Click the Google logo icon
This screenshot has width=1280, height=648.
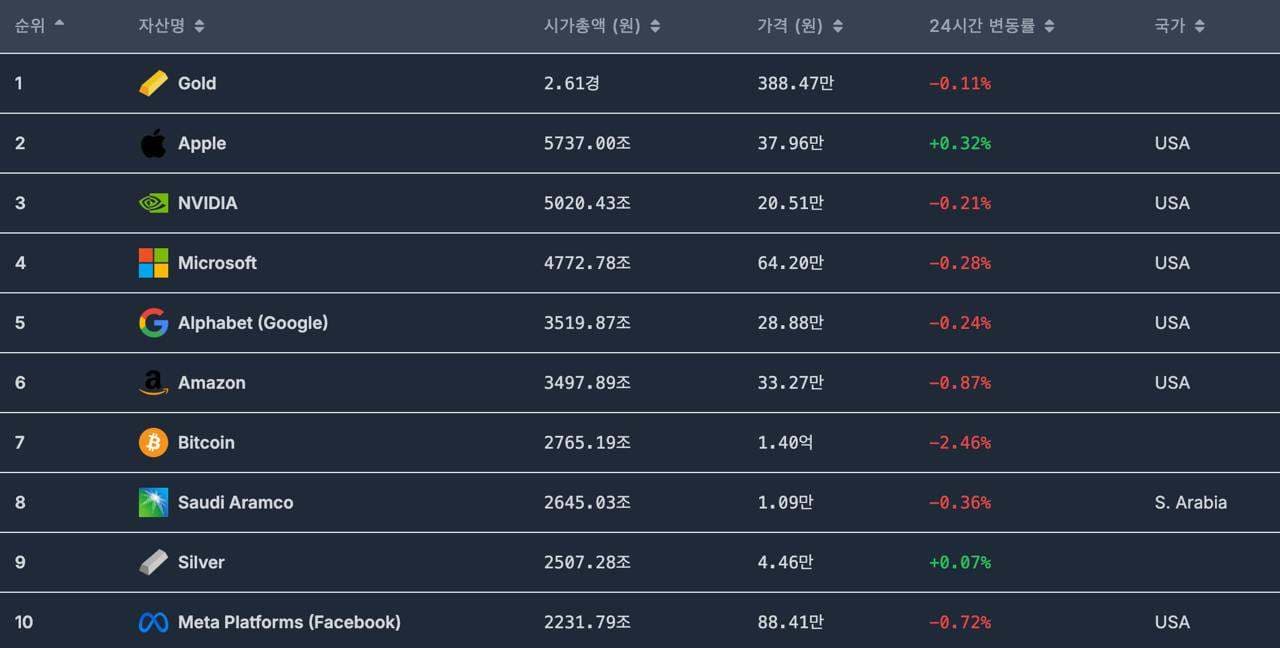pyautogui.click(x=153, y=323)
